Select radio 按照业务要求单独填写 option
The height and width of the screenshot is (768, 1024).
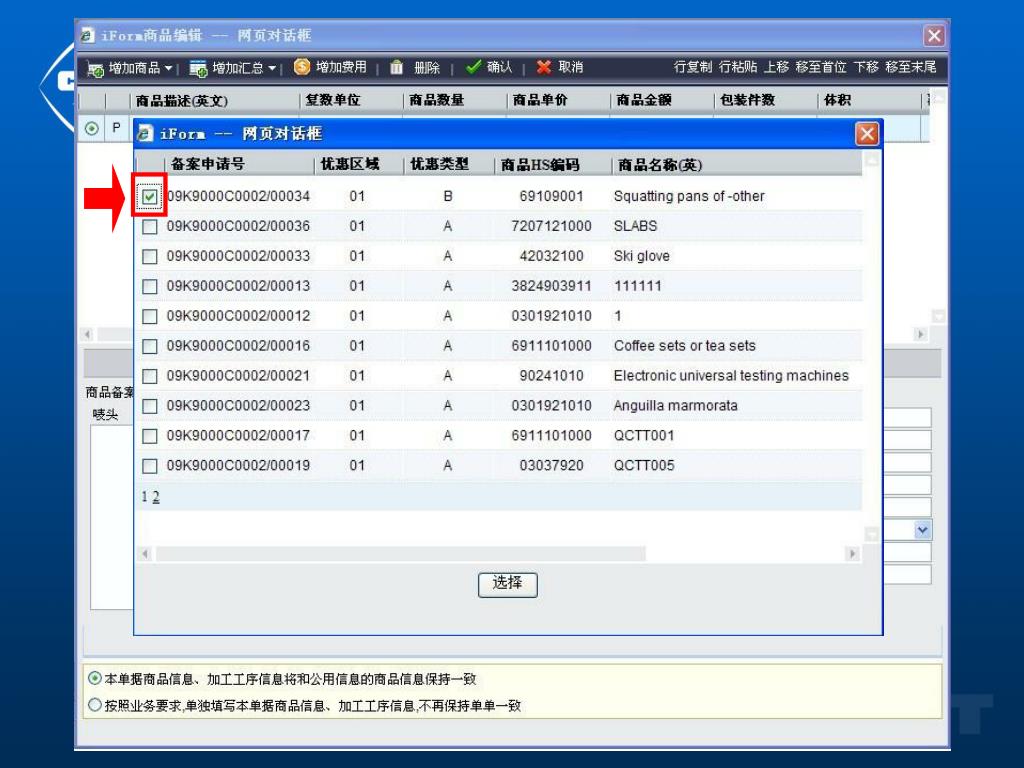(95, 705)
